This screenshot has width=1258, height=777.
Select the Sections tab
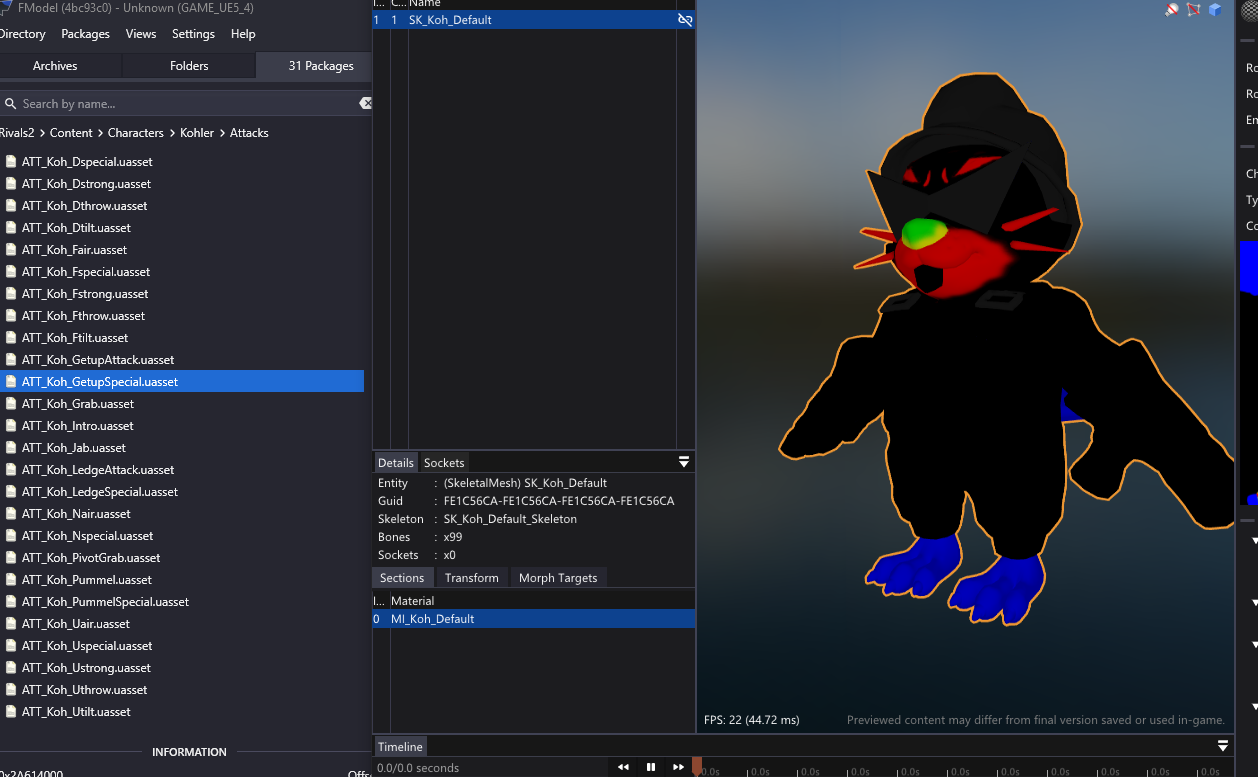point(402,578)
